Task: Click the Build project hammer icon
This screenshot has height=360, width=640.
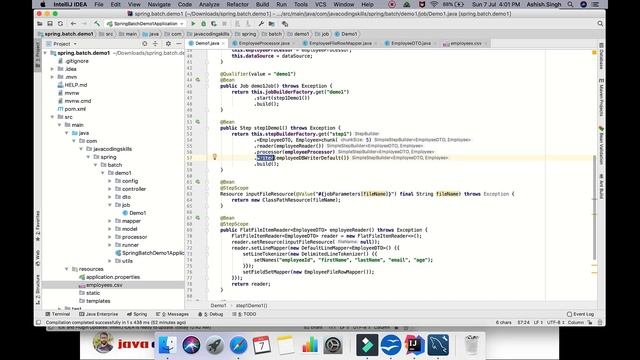Action: pyautogui.click(x=97, y=24)
